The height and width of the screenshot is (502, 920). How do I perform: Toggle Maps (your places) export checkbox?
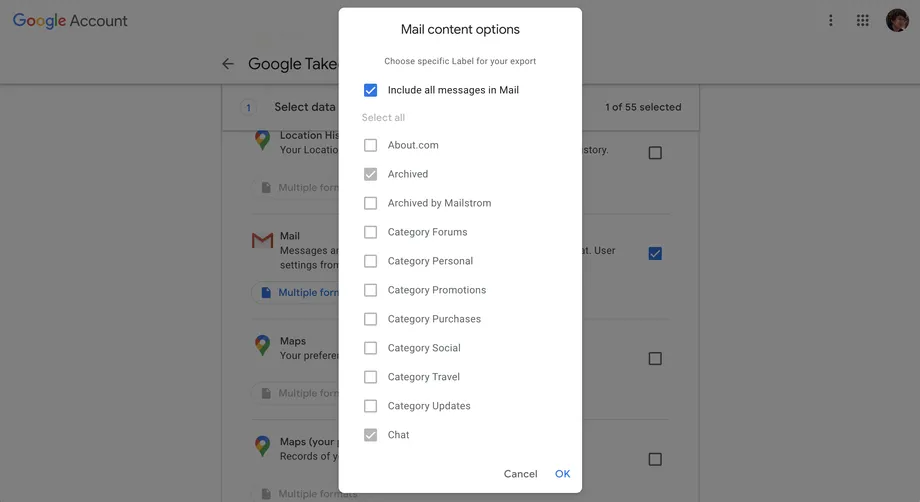655,459
